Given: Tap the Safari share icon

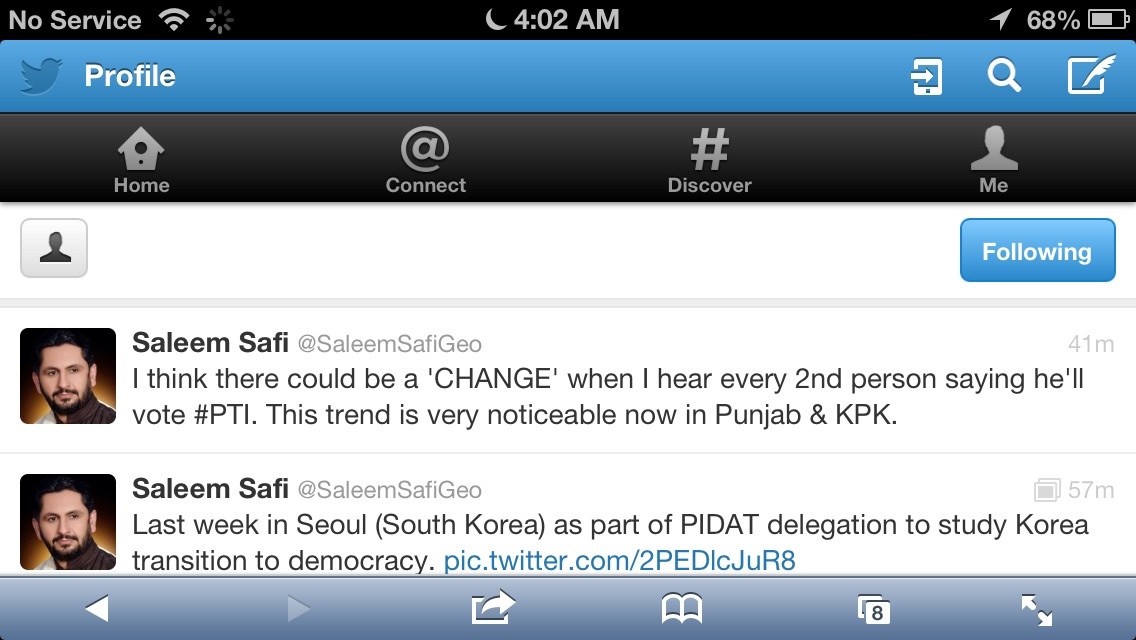Looking at the screenshot, I should tap(492, 608).
